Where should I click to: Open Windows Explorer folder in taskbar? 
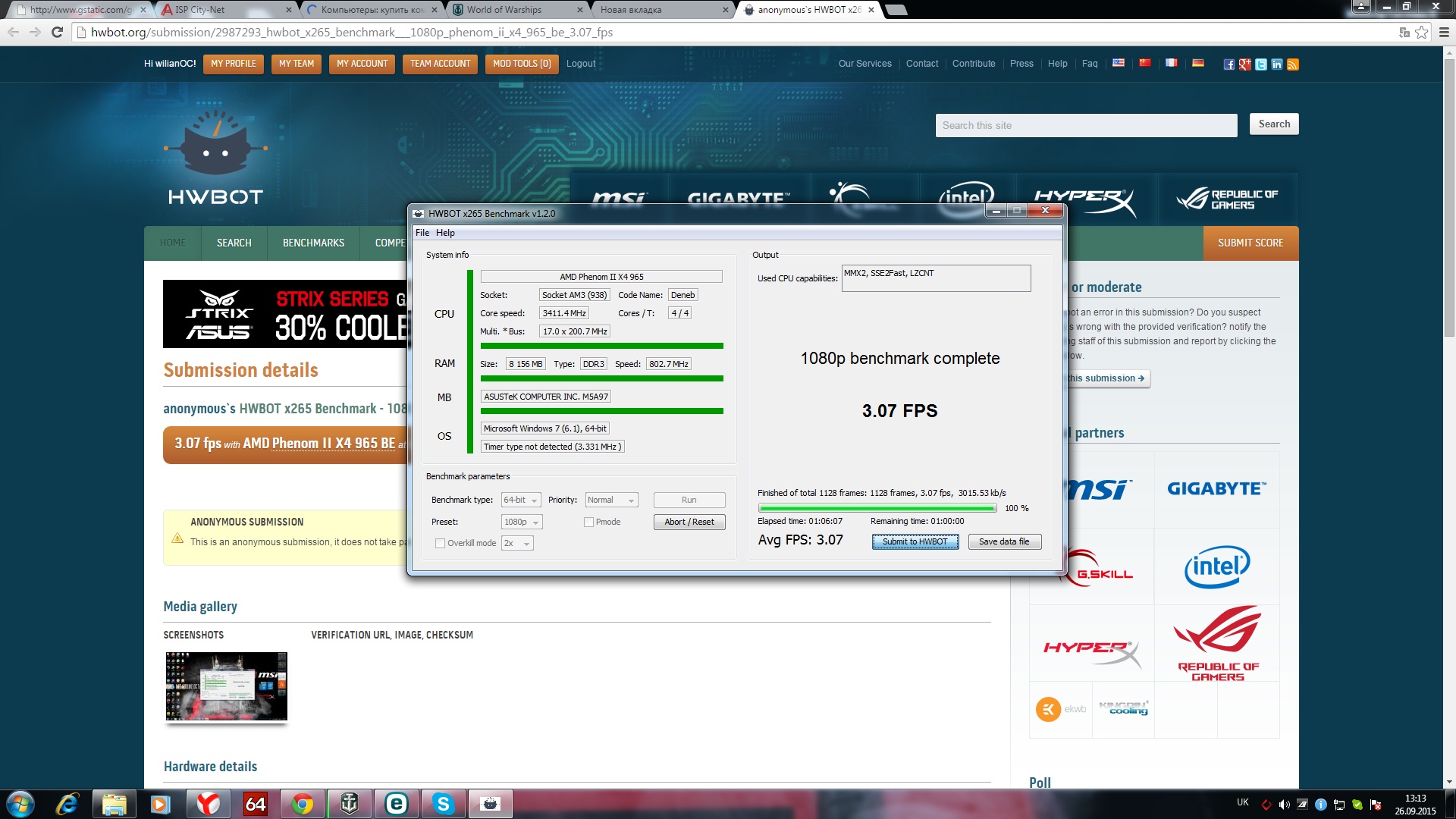(x=114, y=804)
